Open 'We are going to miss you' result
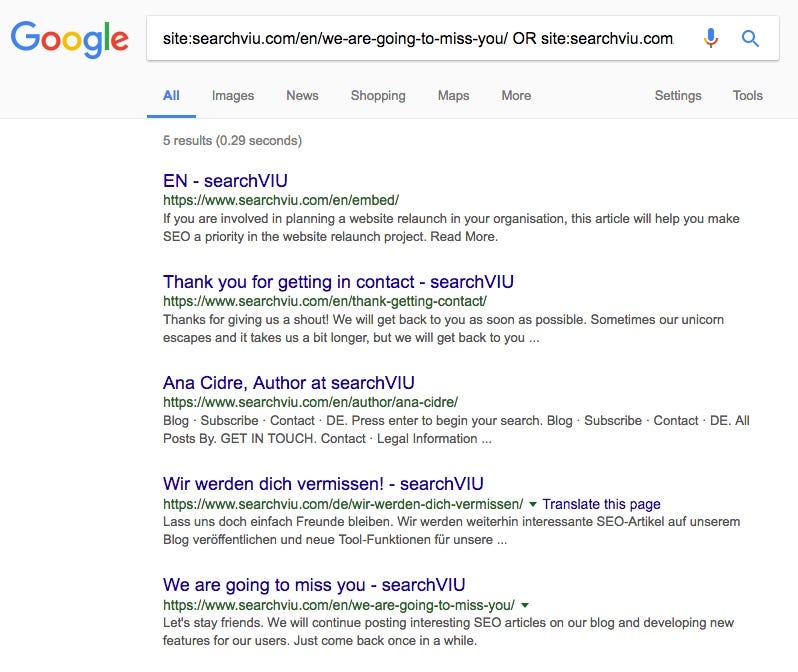 (314, 585)
